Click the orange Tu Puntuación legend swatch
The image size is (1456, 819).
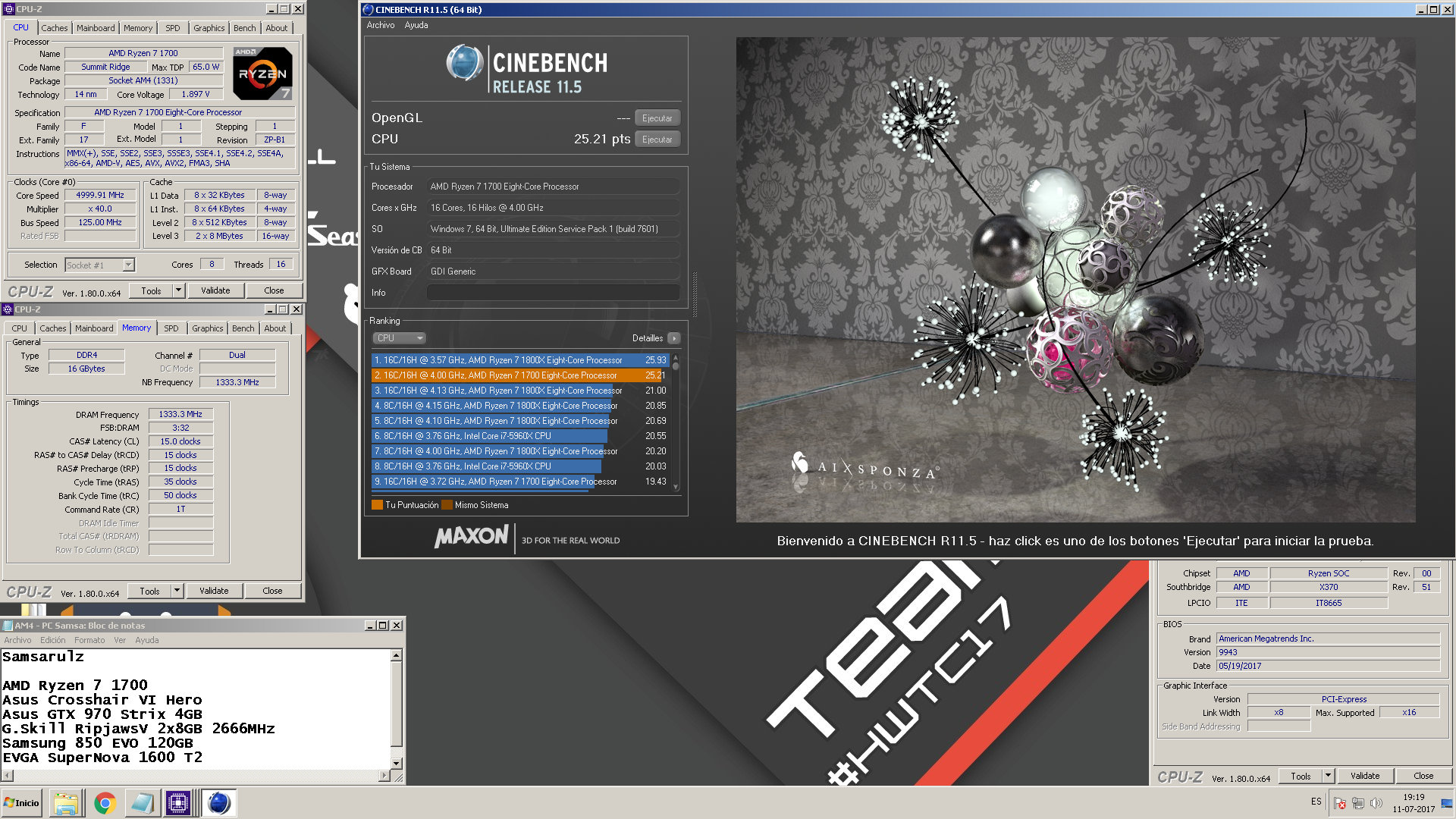point(377,505)
